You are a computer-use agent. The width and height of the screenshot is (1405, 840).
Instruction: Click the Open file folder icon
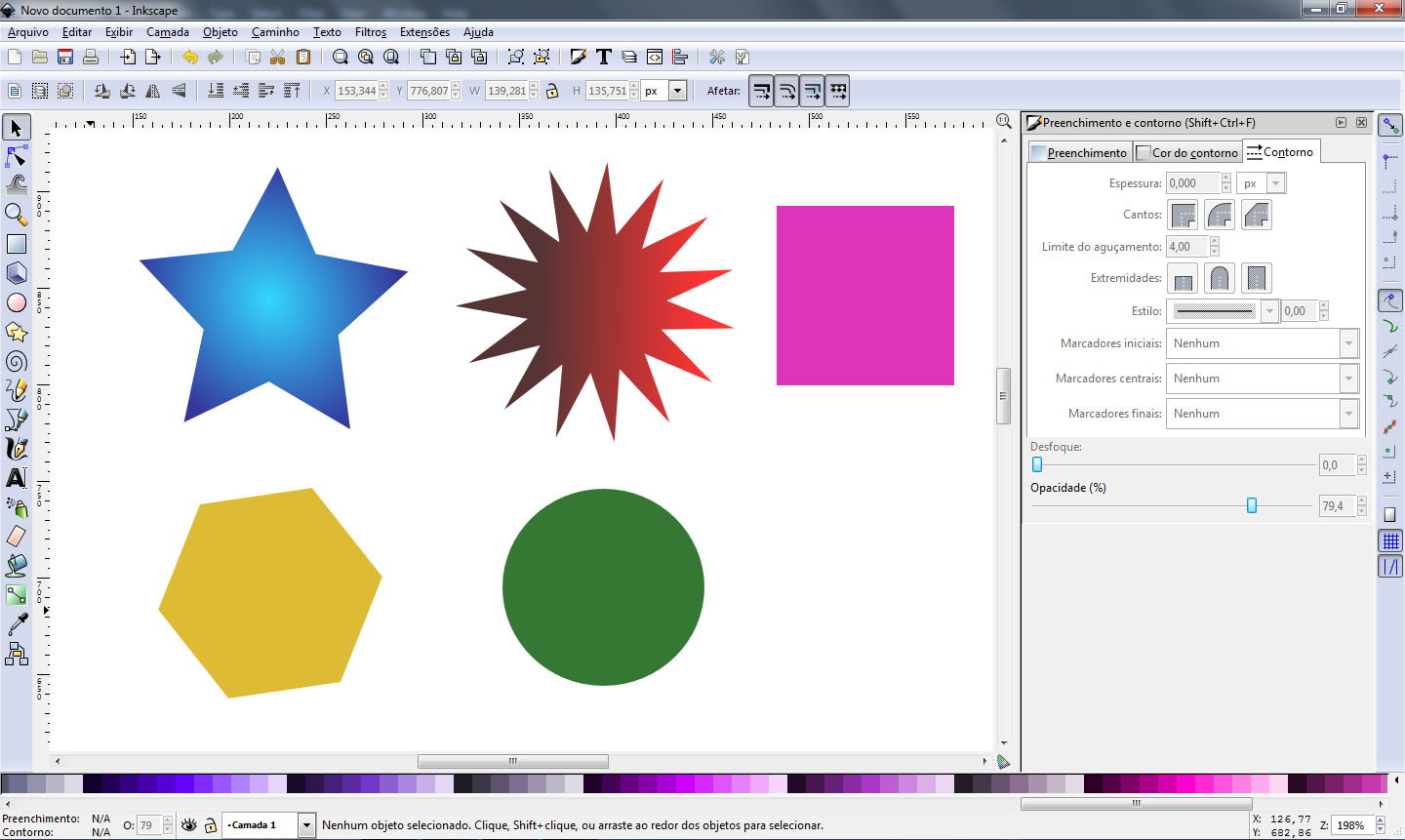coord(40,57)
